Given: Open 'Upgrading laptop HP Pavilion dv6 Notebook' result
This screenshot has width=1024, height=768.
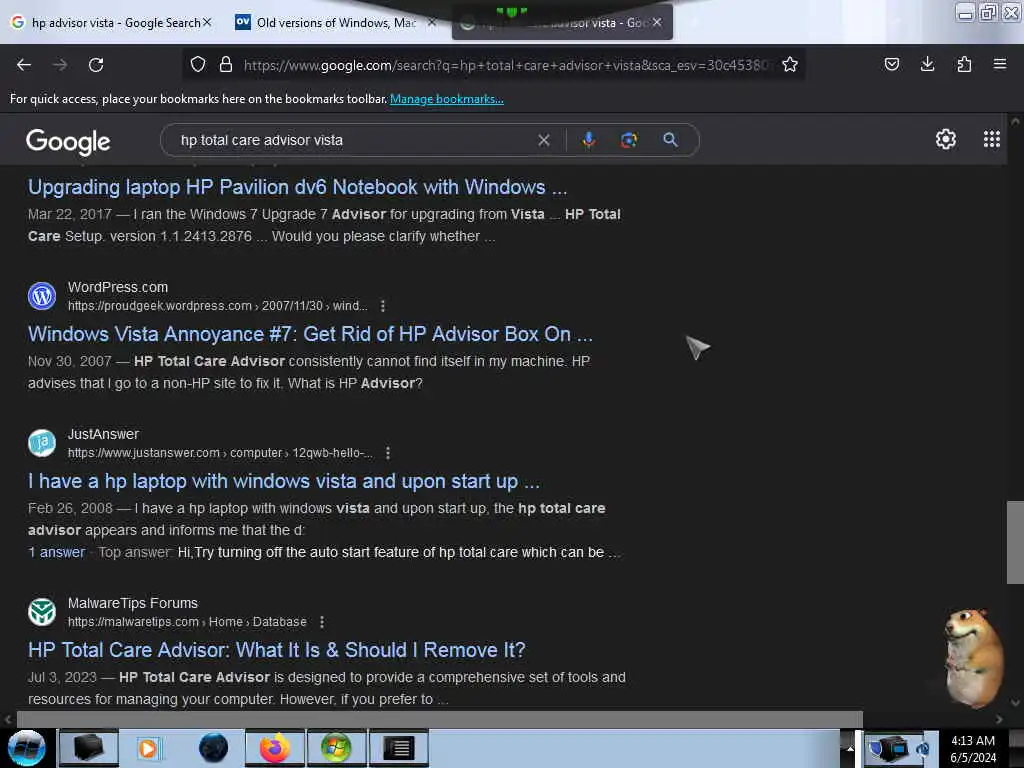Looking at the screenshot, I should coord(297,187).
